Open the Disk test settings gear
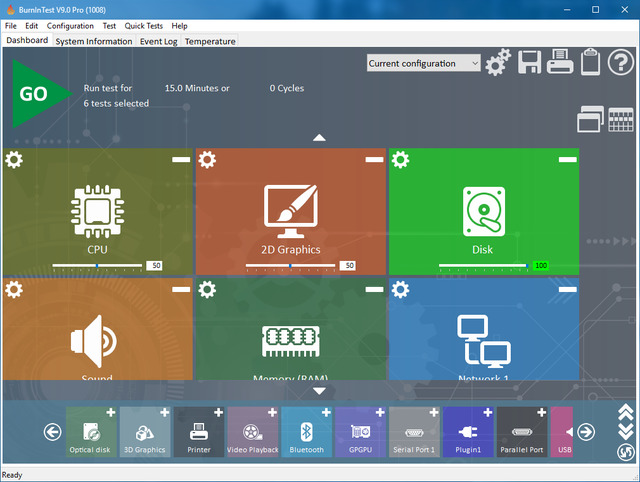Image resolution: width=640 pixels, height=482 pixels. coord(400,160)
